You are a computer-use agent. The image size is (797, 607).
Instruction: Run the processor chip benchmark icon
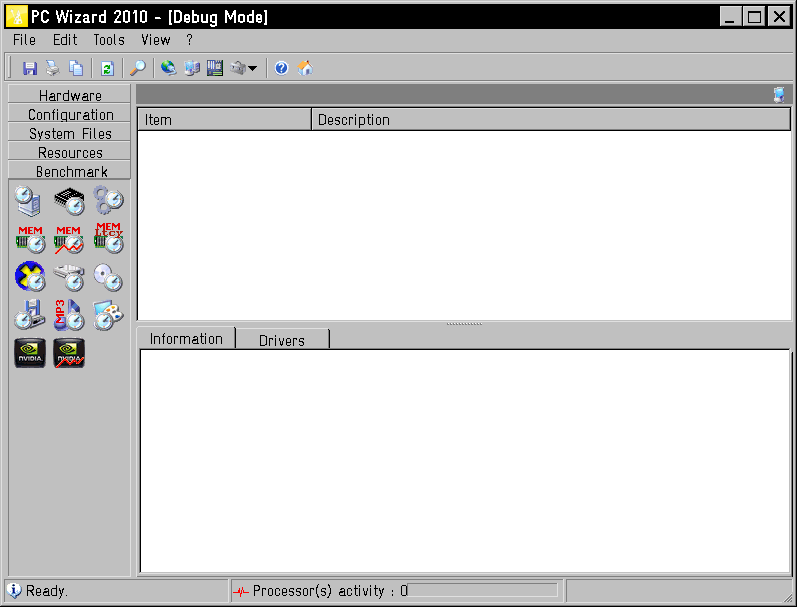(x=70, y=200)
